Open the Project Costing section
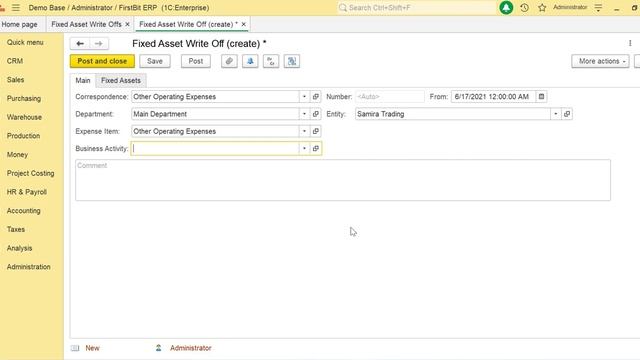 (30, 173)
